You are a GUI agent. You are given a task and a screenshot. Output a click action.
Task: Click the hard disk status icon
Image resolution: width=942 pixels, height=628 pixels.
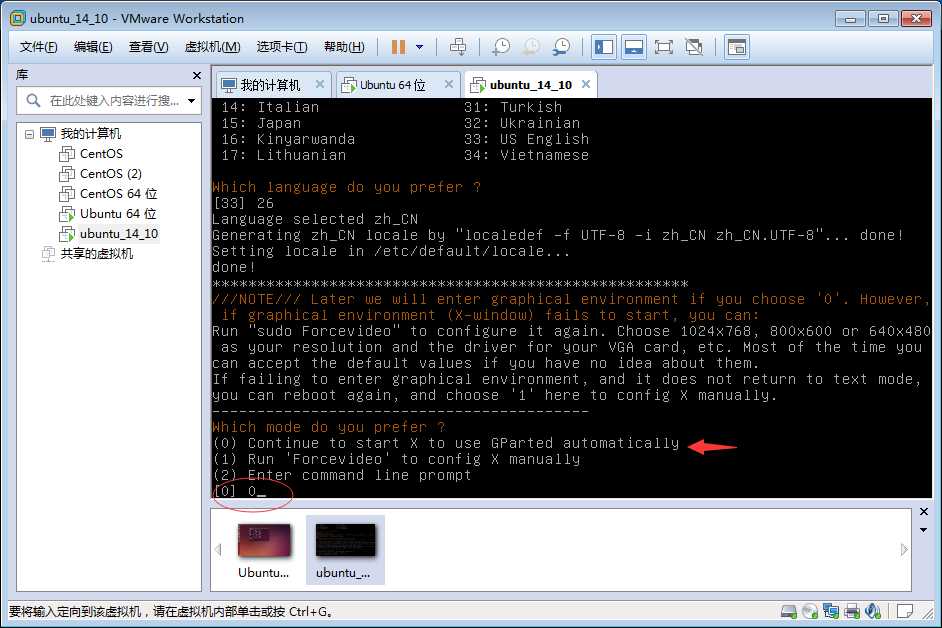(789, 611)
